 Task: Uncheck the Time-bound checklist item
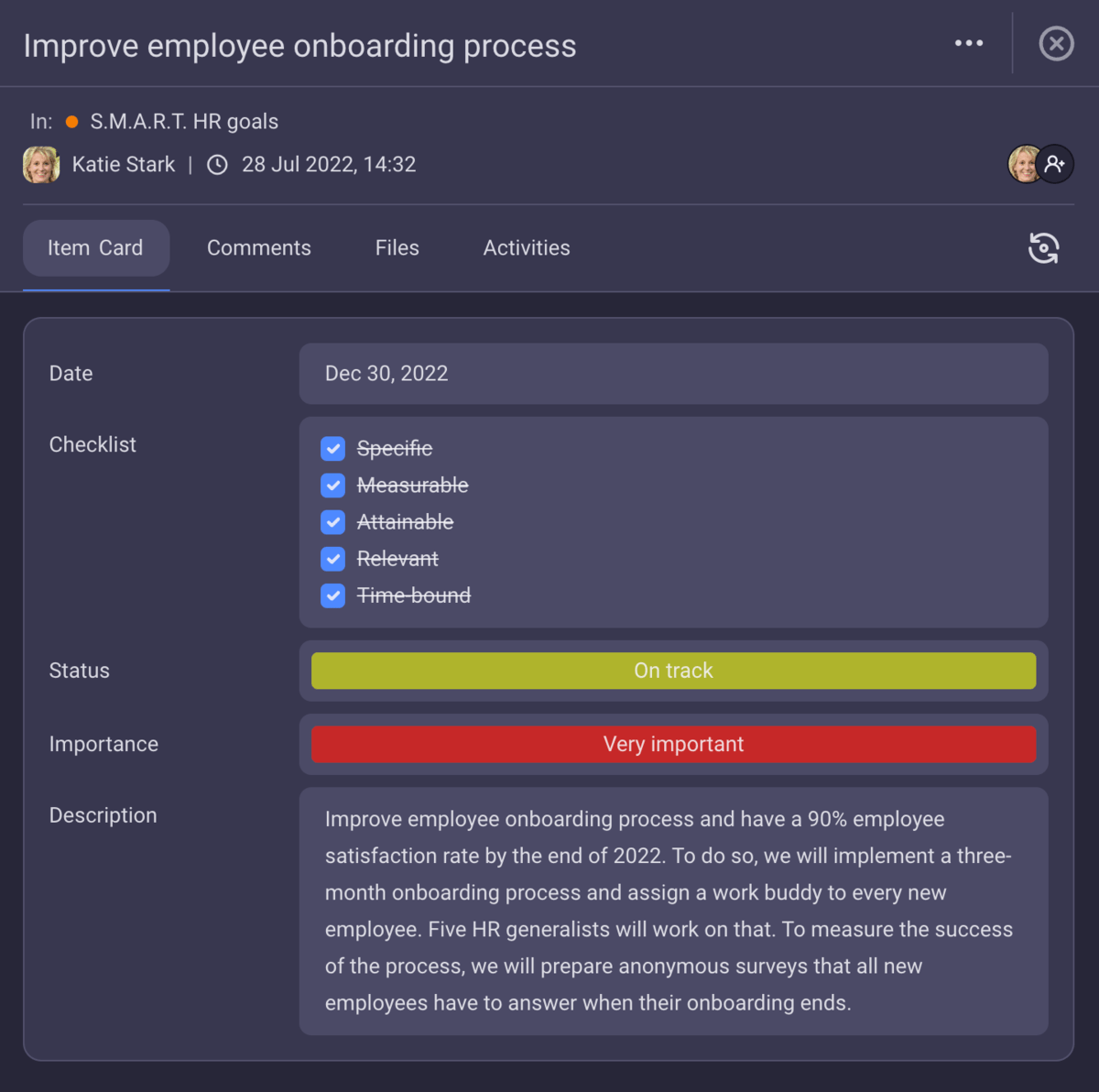click(x=332, y=595)
